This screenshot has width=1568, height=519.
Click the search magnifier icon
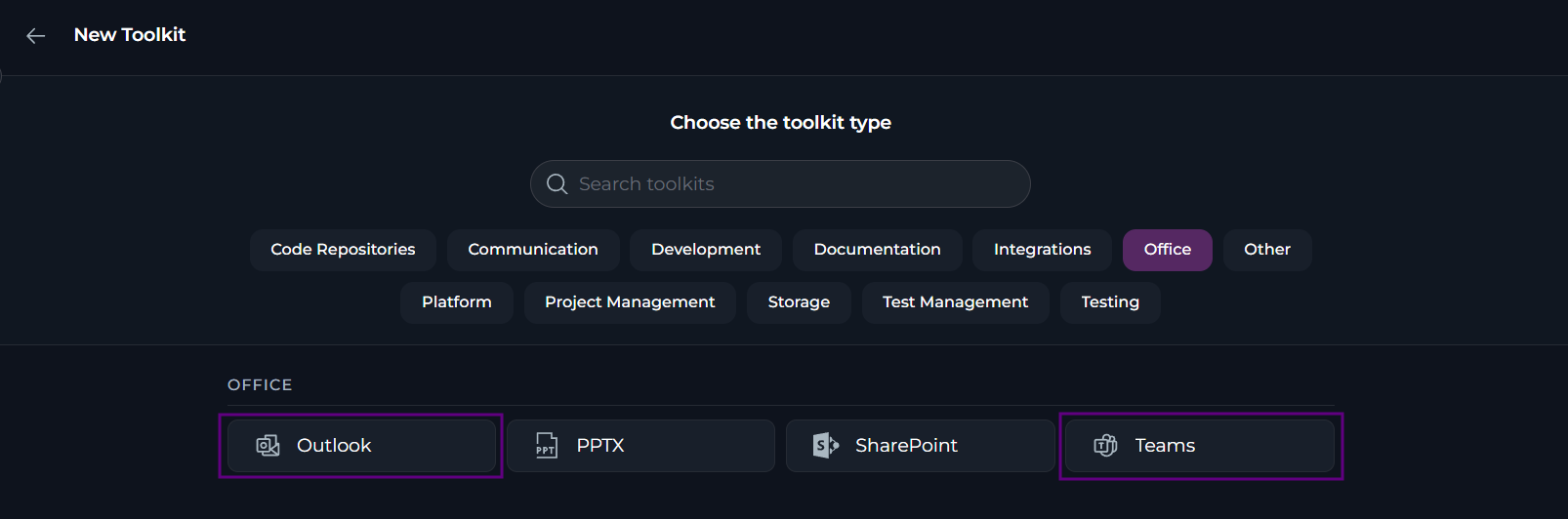pos(557,184)
